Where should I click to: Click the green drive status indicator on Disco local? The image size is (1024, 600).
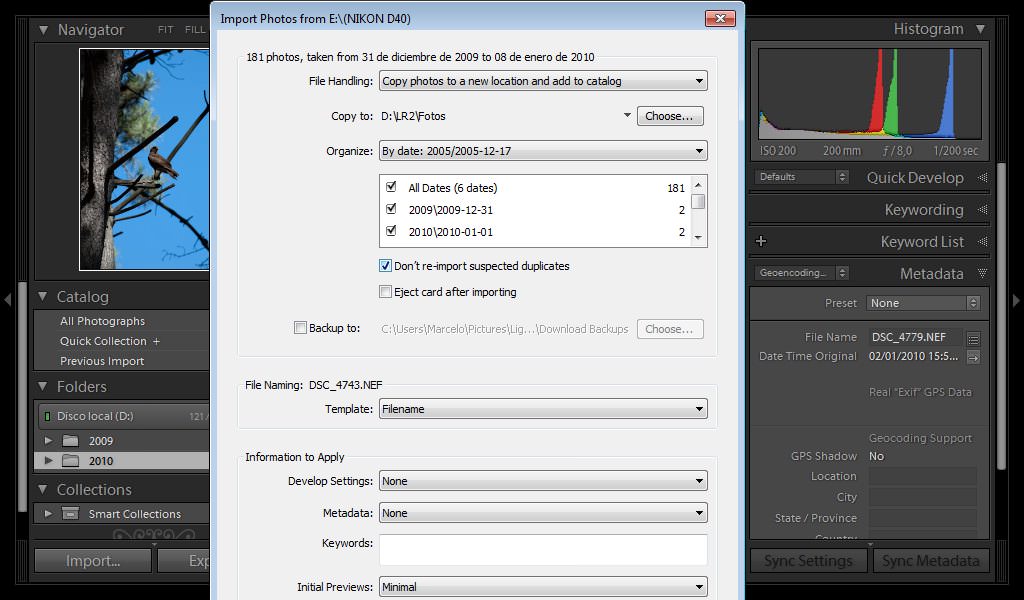click(x=47, y=416)
